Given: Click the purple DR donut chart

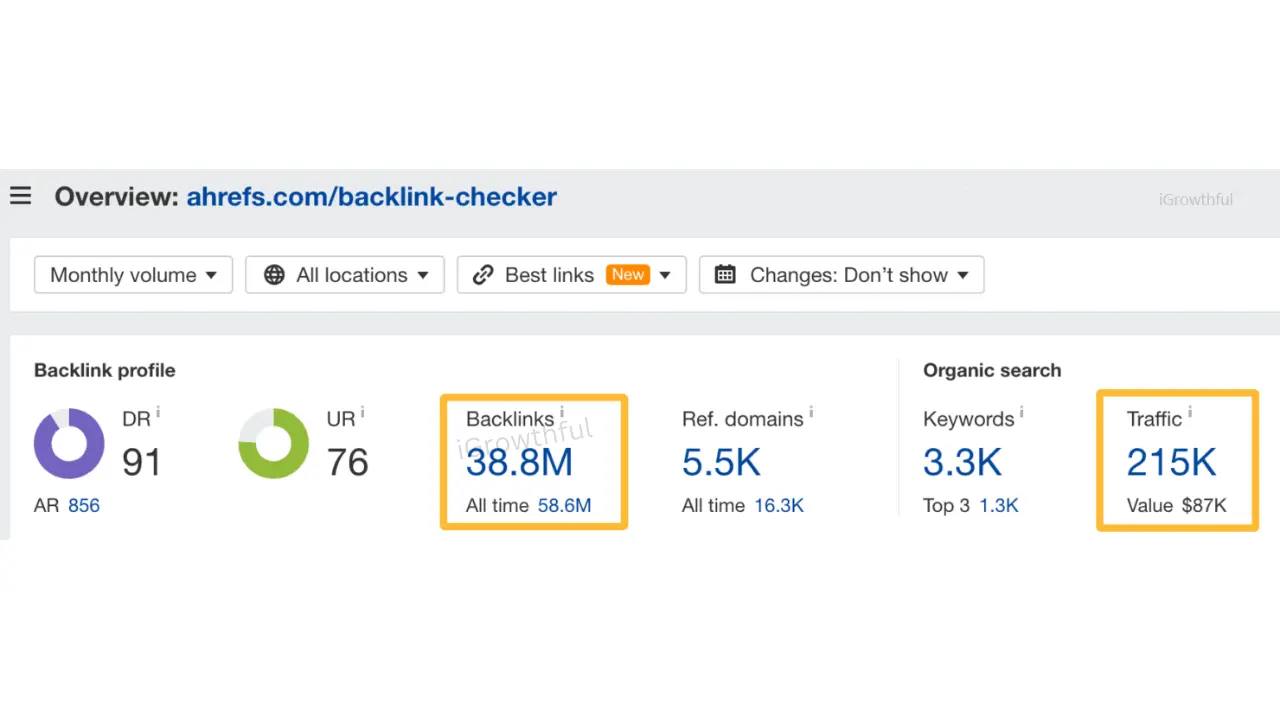Looking at the screenshot, I should pyautogui.click(x=69, y=443).
